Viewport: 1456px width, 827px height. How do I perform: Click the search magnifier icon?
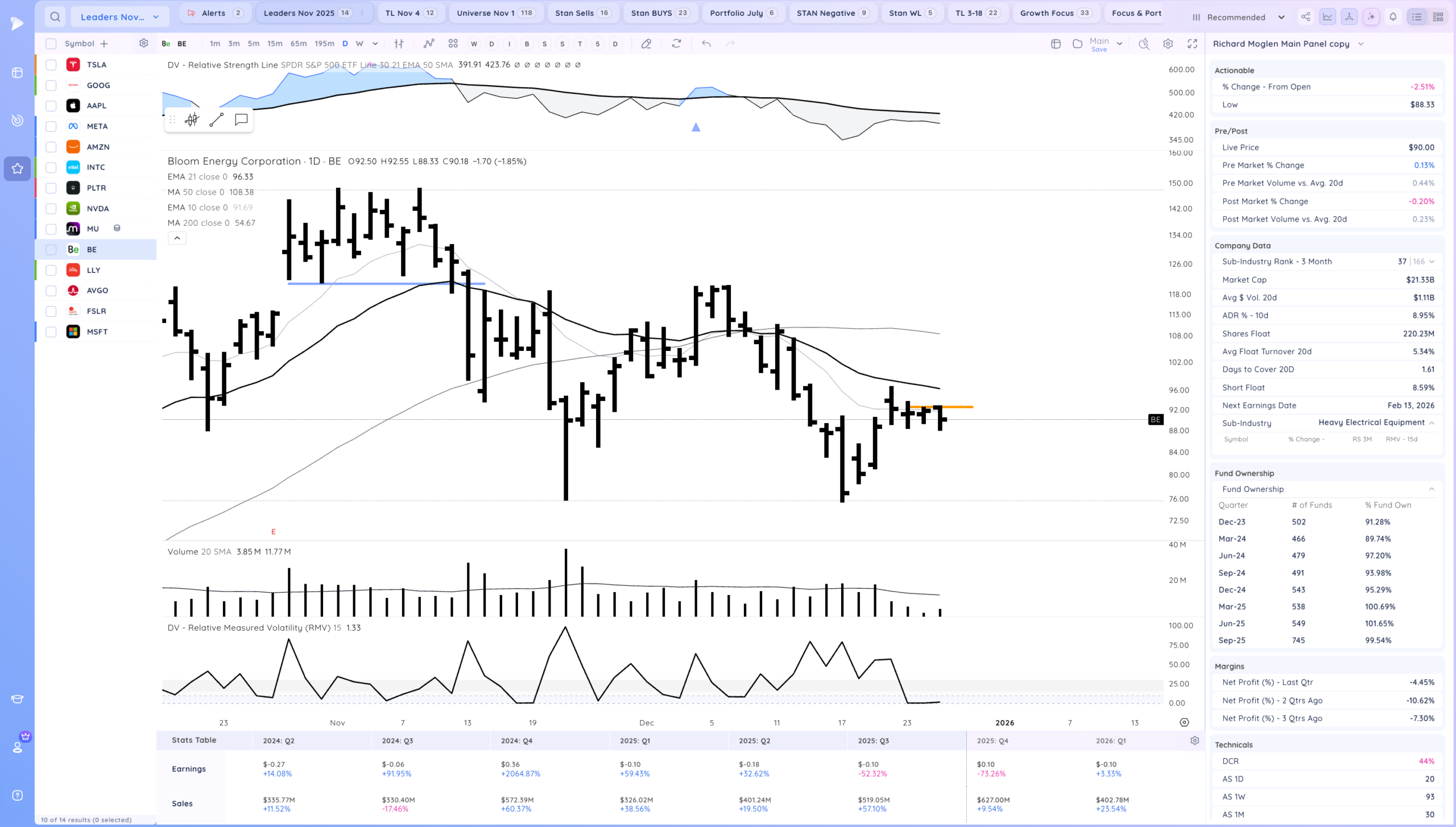click(x=55, y=17)
